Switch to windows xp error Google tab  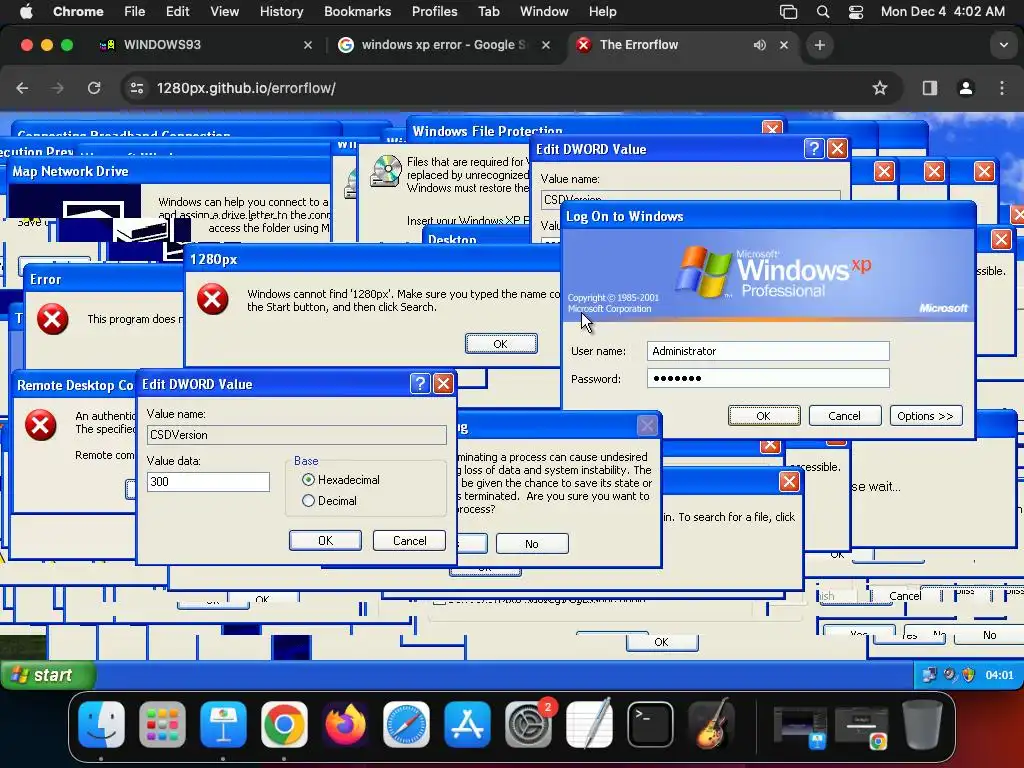point(444,45)
